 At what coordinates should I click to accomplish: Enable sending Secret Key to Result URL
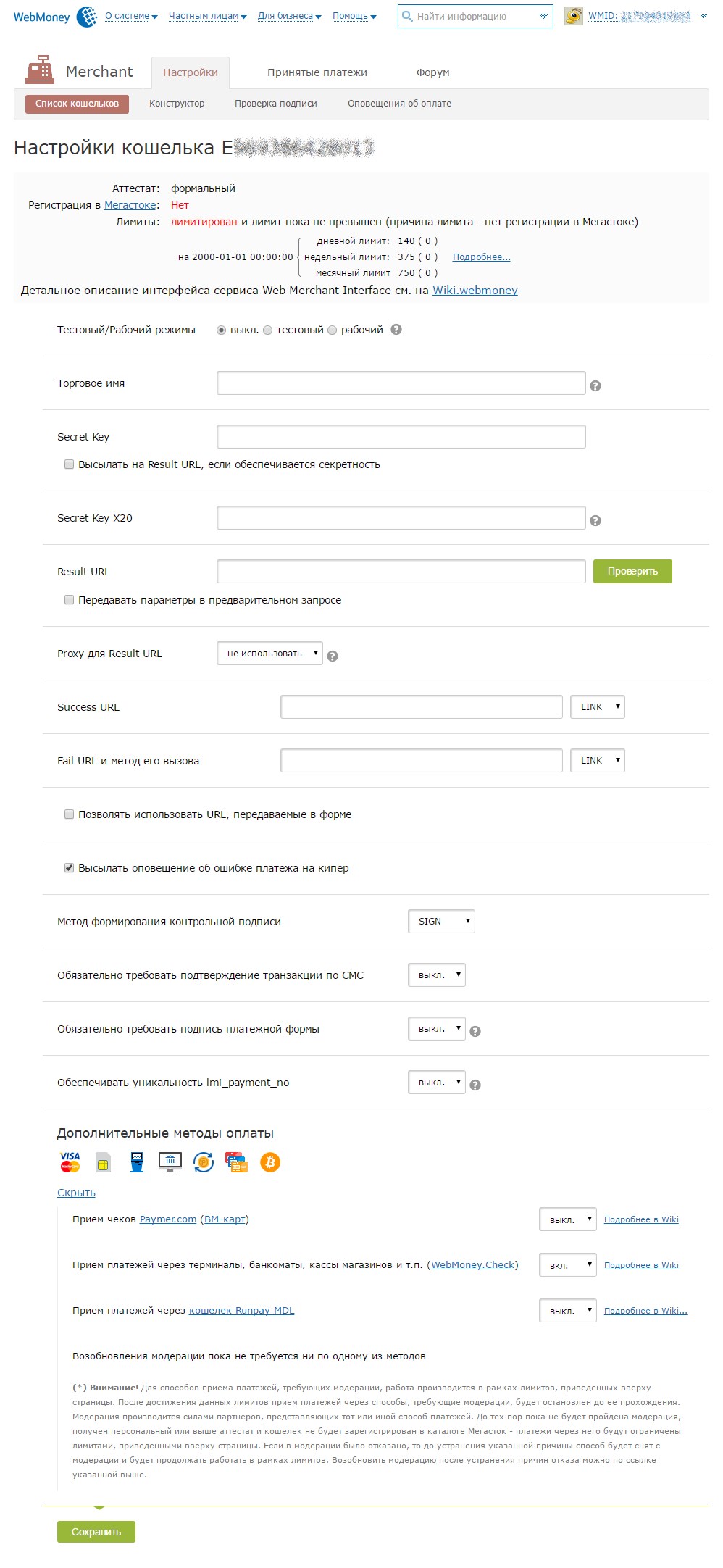pyautogui.click(x=70, y=464)
